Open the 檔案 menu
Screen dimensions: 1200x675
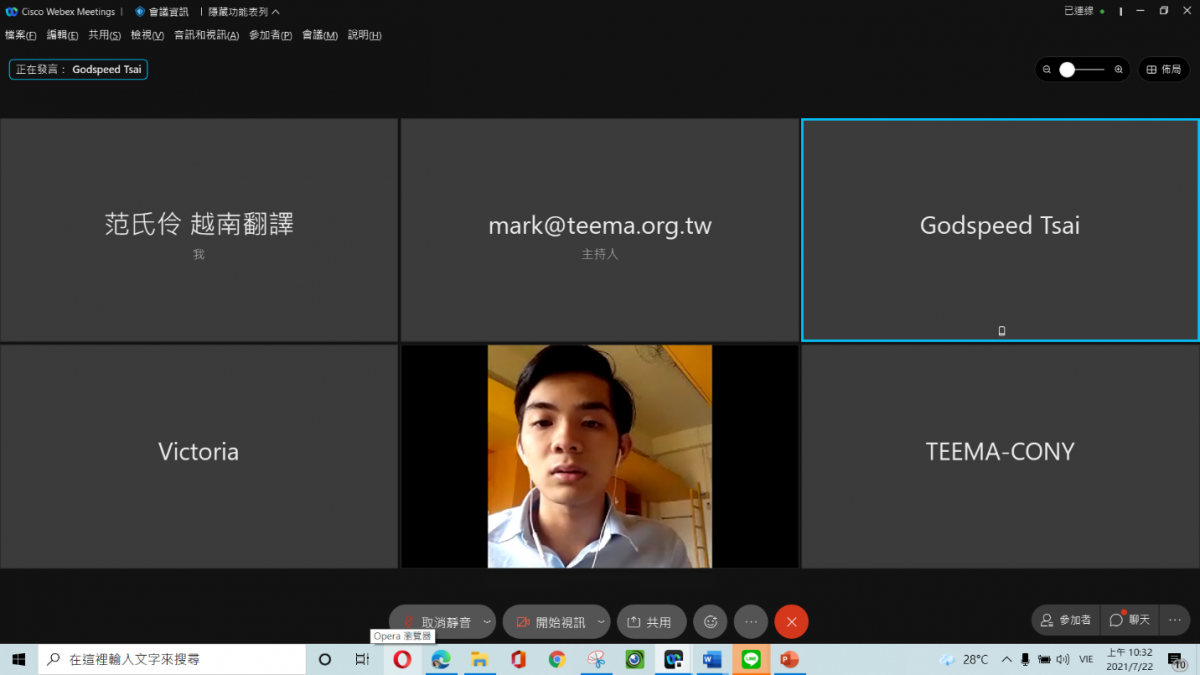[20, 35]
